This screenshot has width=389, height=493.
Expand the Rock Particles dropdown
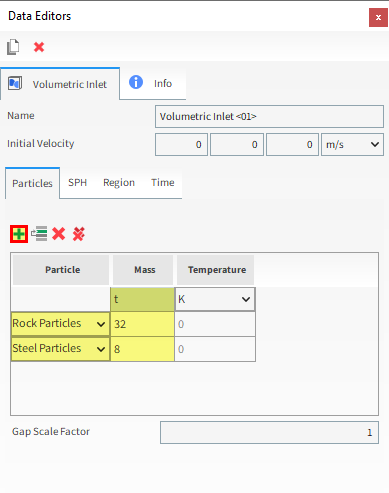click(x=60, y=324)
